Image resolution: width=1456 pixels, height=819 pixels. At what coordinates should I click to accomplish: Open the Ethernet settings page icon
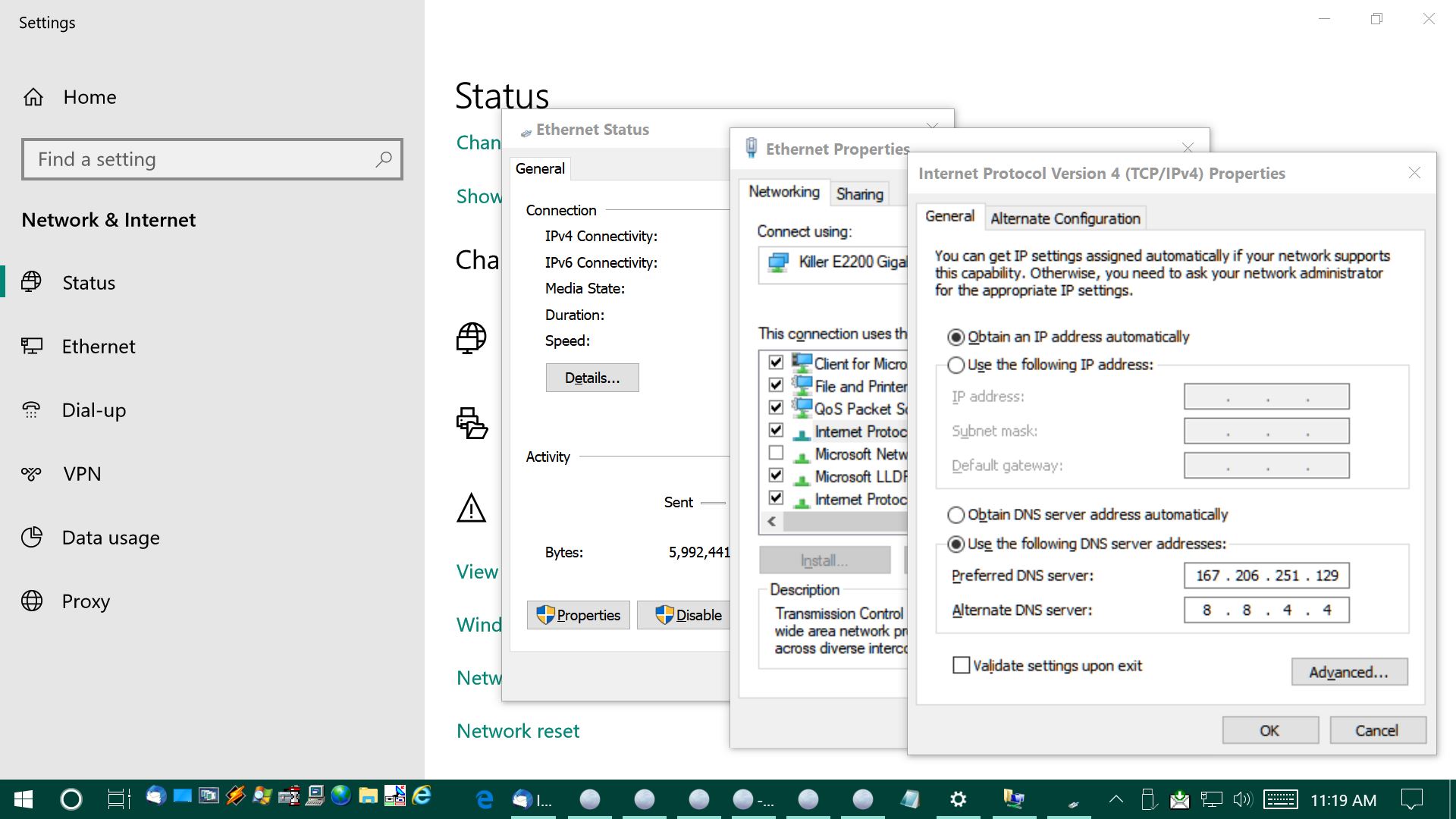[x=32, y=347]
